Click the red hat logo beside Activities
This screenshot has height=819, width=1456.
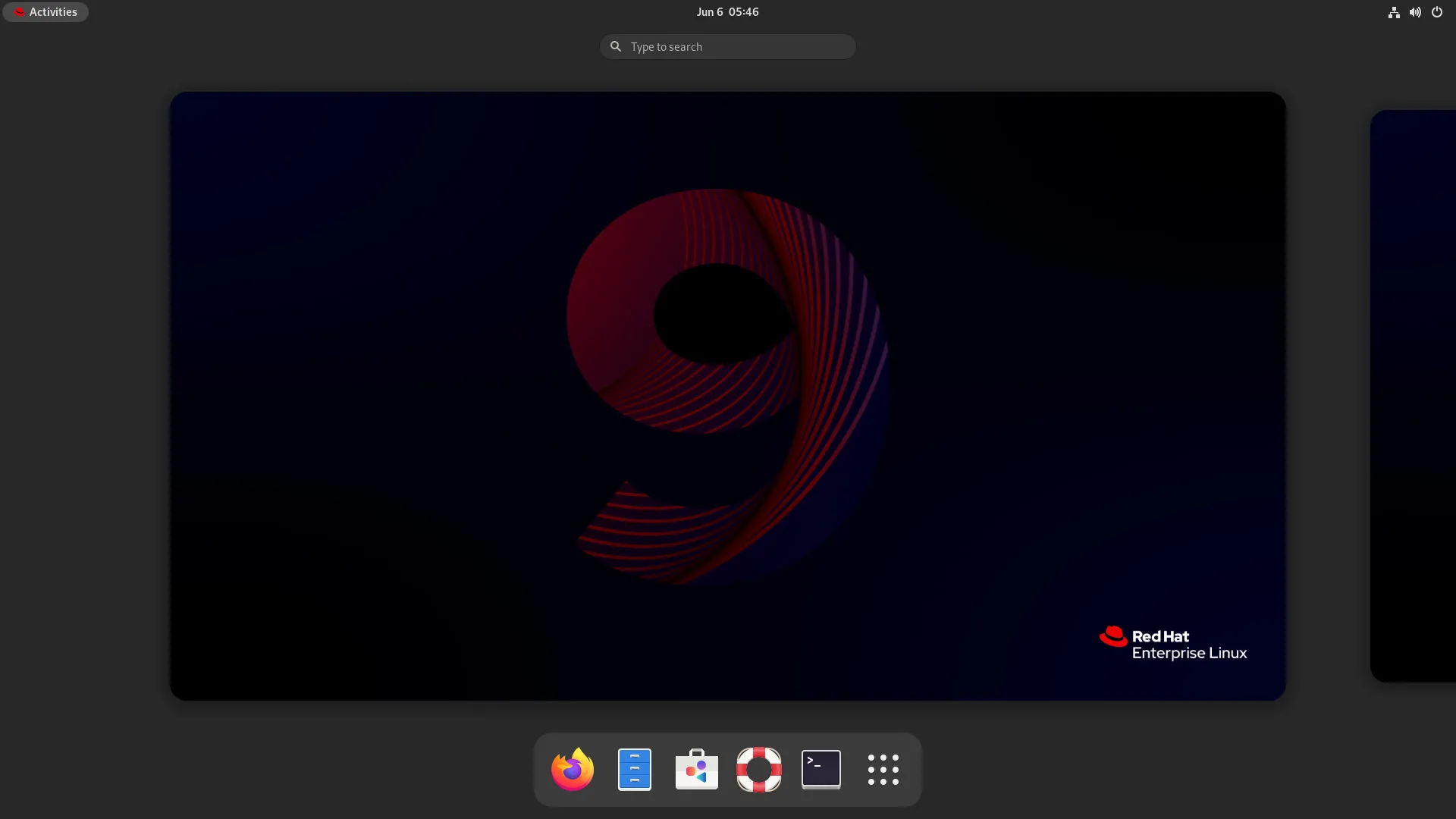pos(20,12)
